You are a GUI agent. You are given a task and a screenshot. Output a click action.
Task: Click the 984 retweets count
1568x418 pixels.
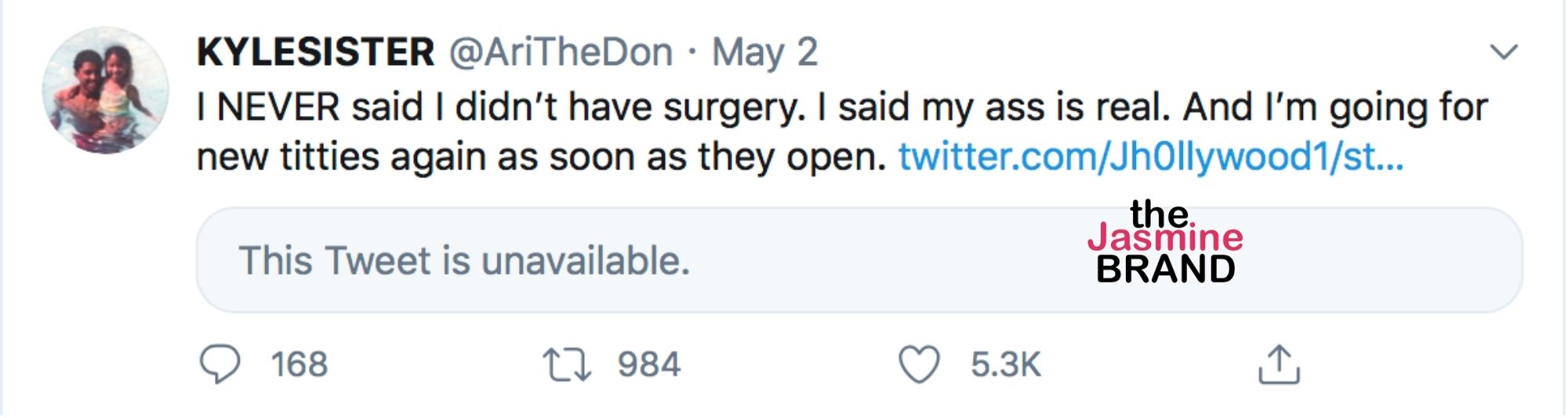click(649, 365)
